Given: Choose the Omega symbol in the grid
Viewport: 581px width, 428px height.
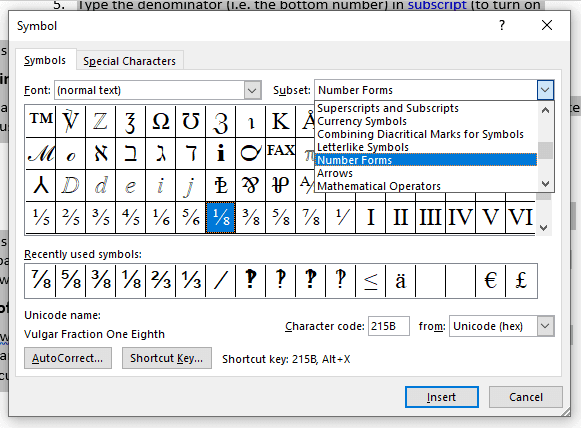Looking at the screenshot, I should click(x=160, y=121).
